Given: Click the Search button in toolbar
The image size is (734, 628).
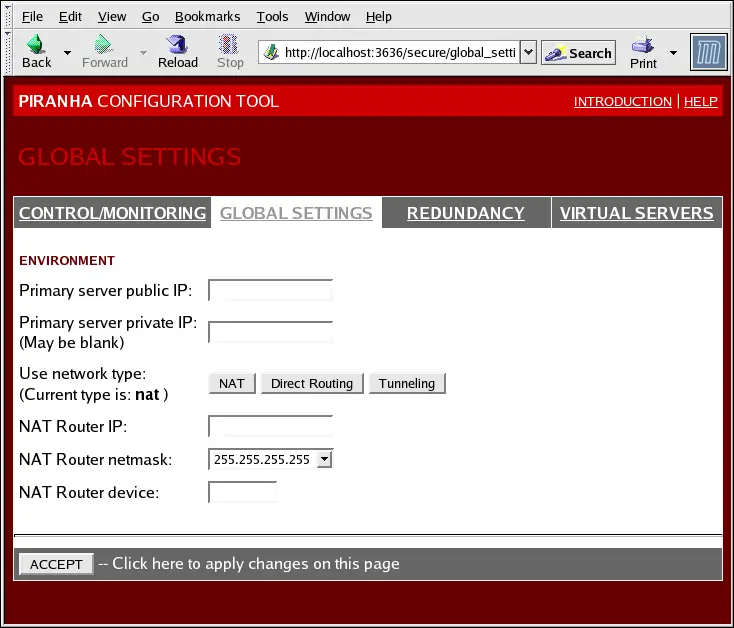Looking at the screenshot, I should coord(579,53).
